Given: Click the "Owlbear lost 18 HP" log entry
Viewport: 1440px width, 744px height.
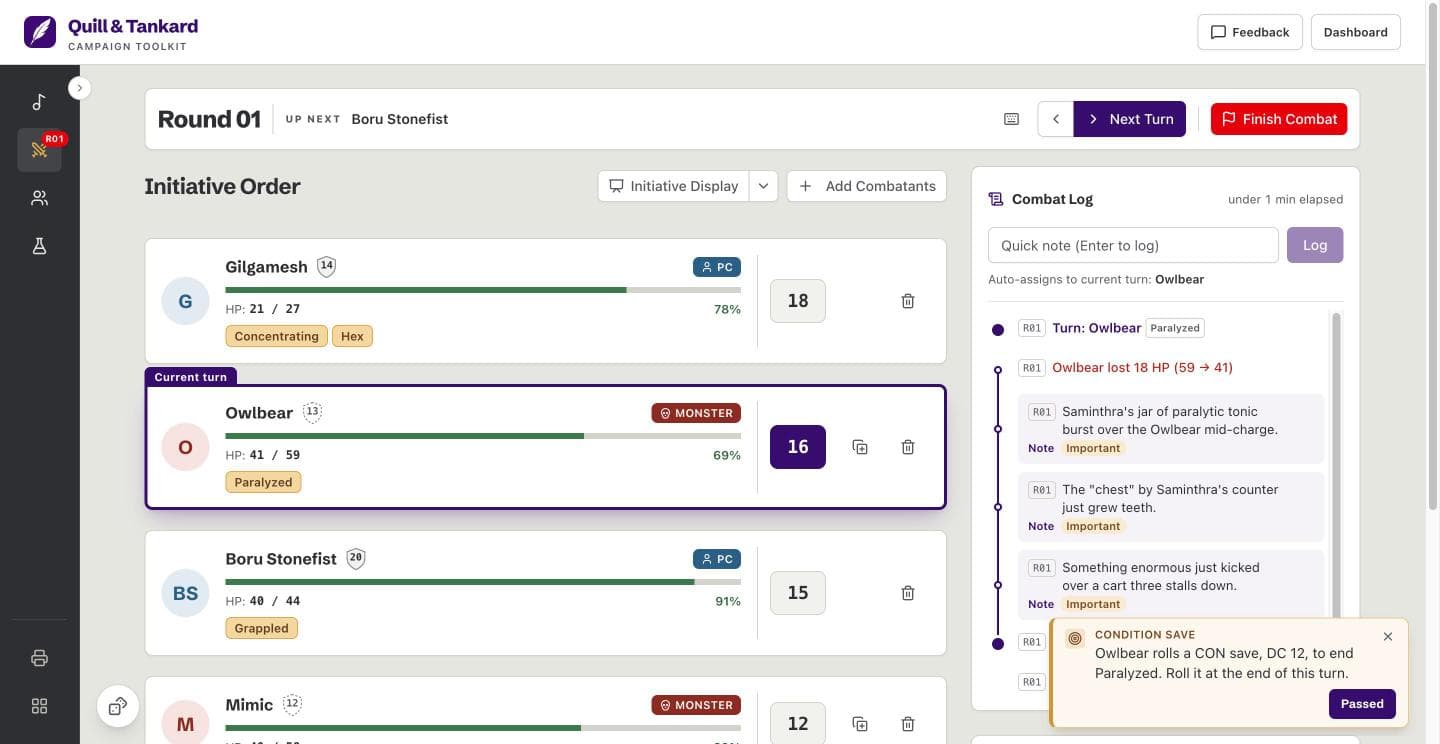Looking at the screenshot, I should [x=1142, y=368].
